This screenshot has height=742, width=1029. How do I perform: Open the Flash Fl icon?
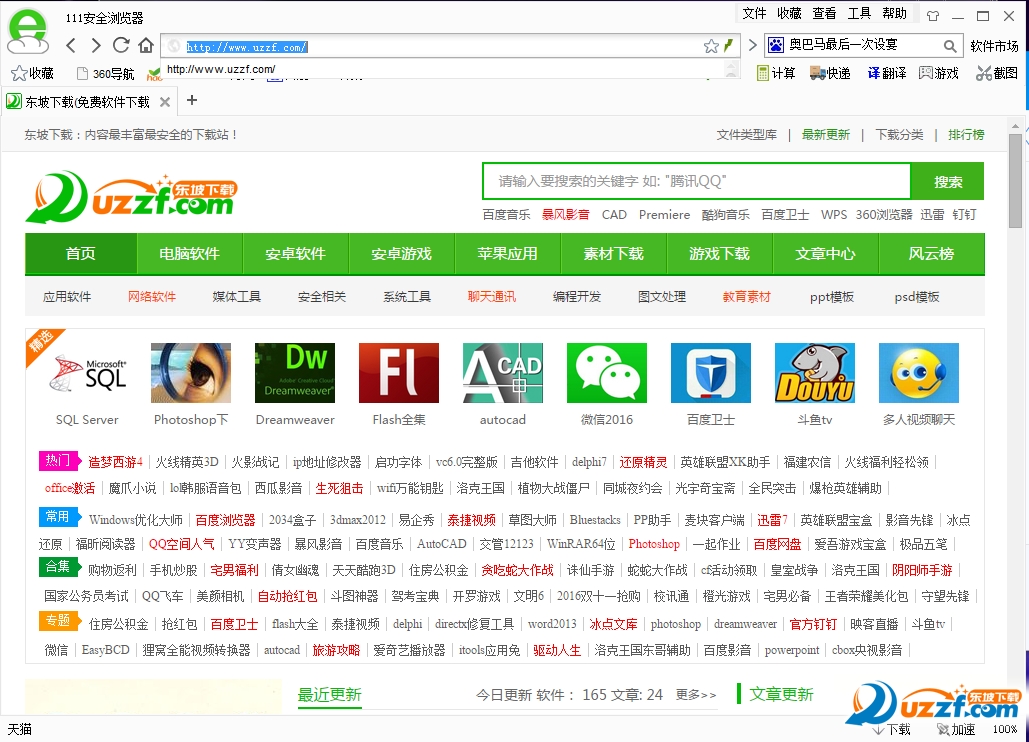(x=399, y=373)
